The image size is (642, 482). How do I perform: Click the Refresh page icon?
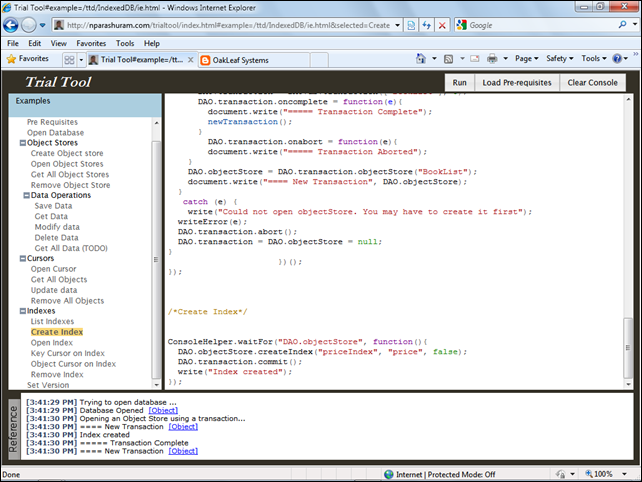coord(427,25)
